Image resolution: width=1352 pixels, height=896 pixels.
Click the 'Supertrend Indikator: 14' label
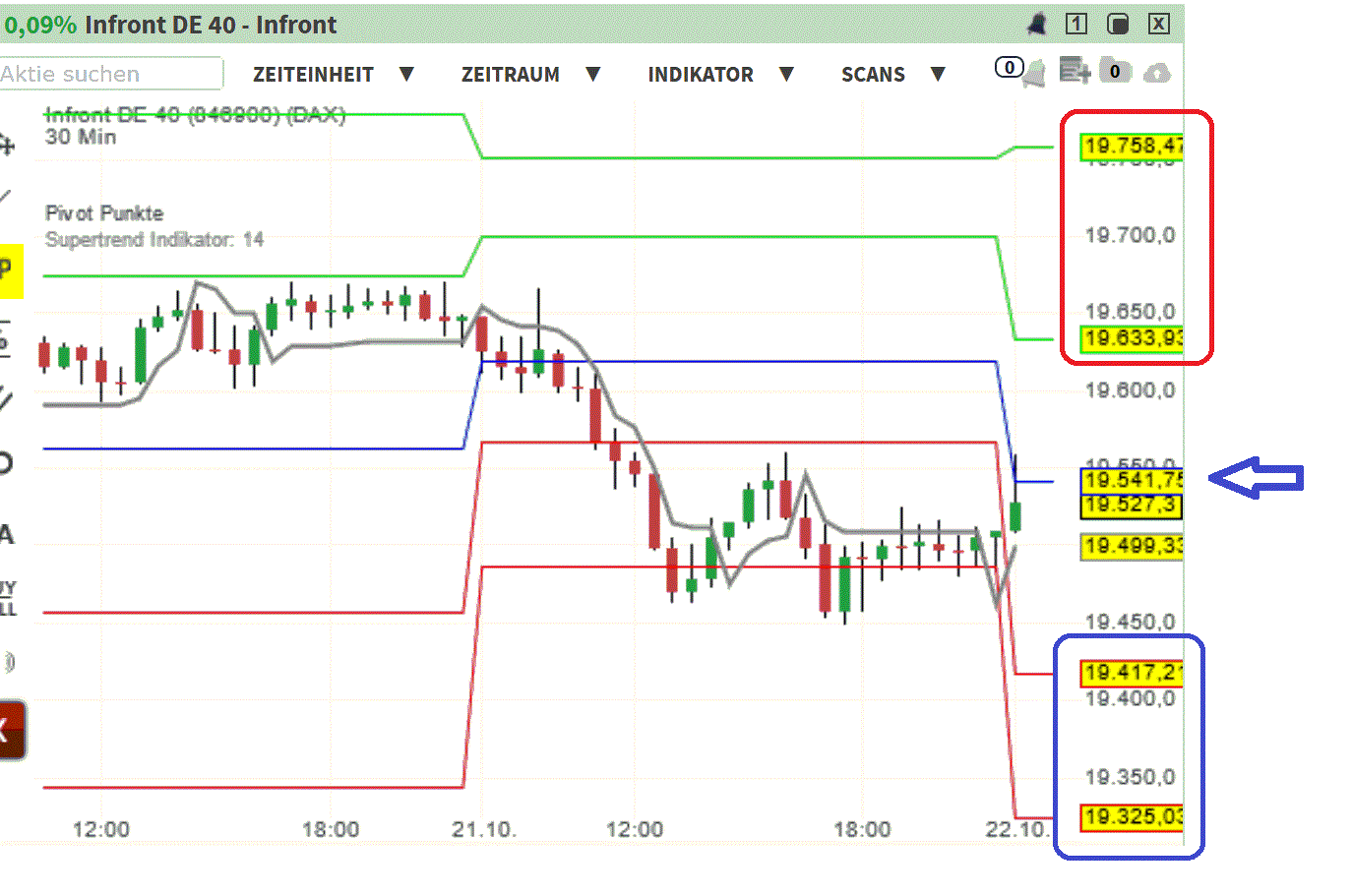[154, 239]
